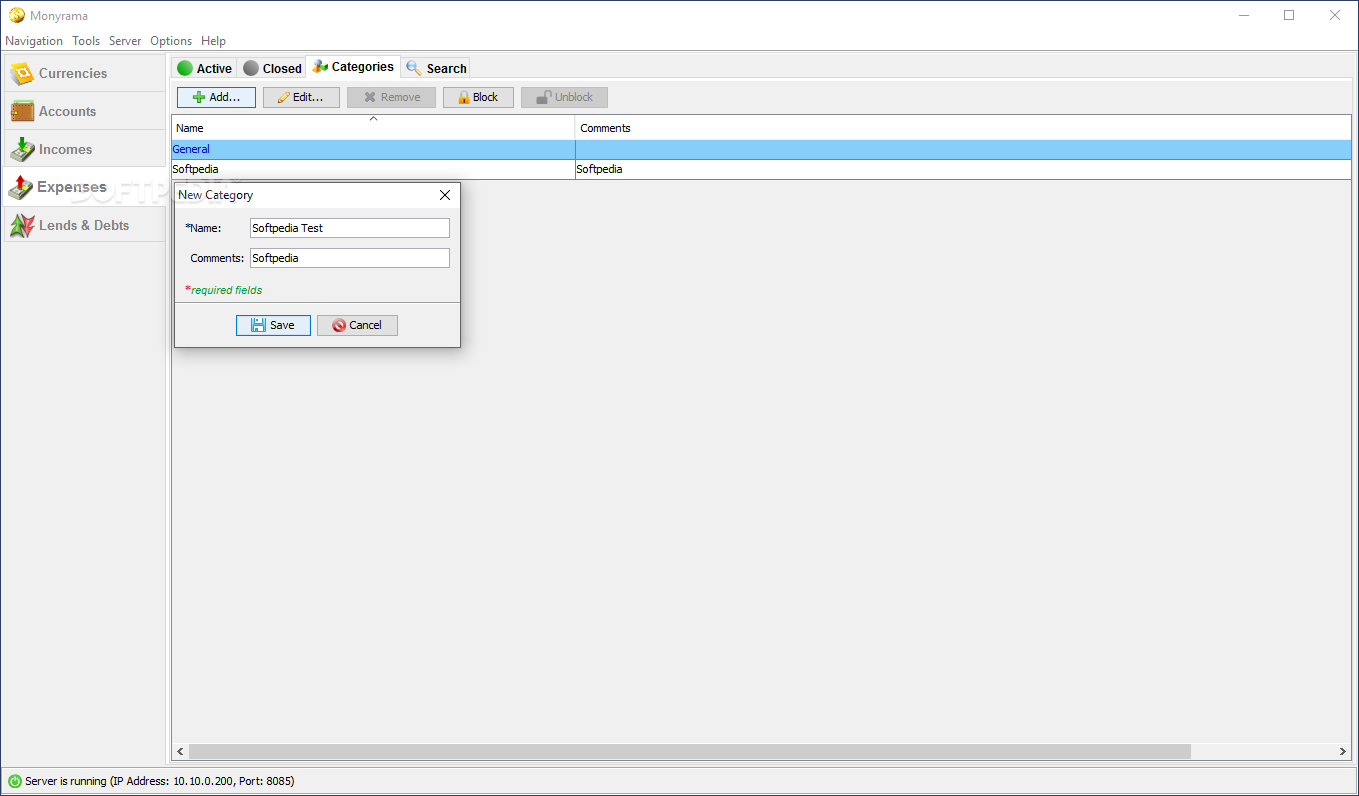Focus the Comments field in New Category

[x=350, y=258]
